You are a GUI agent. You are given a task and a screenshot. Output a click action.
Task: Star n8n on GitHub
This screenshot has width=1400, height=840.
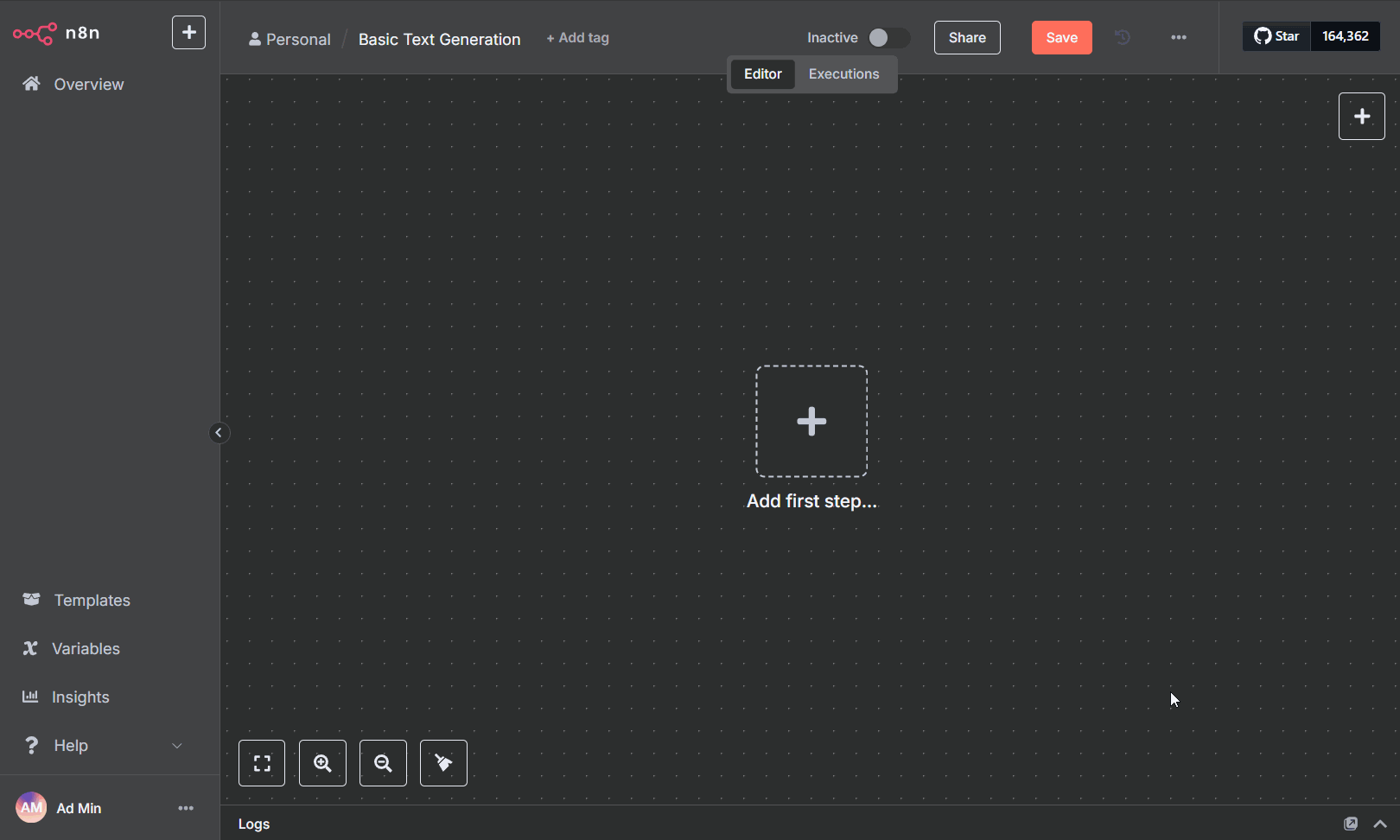pos(1276,36)
